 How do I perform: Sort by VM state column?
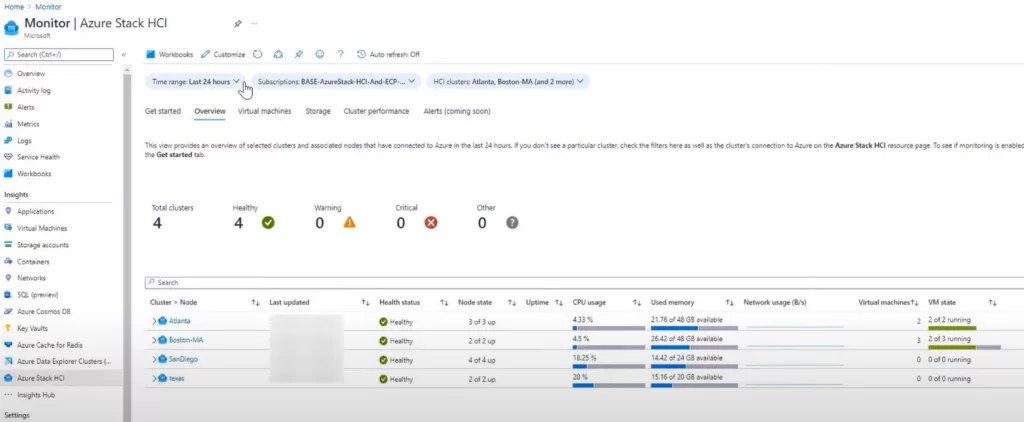(992, 303)
